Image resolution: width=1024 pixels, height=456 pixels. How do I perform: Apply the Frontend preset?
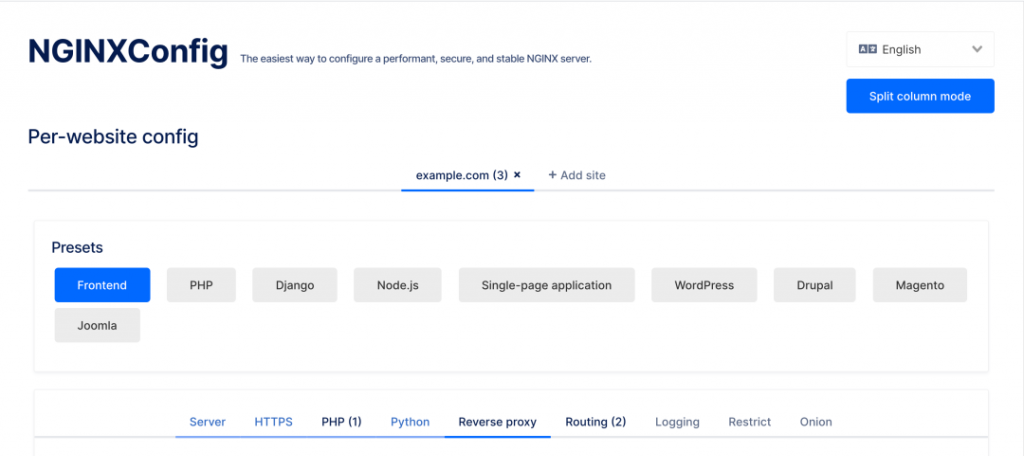coord(103,285)
